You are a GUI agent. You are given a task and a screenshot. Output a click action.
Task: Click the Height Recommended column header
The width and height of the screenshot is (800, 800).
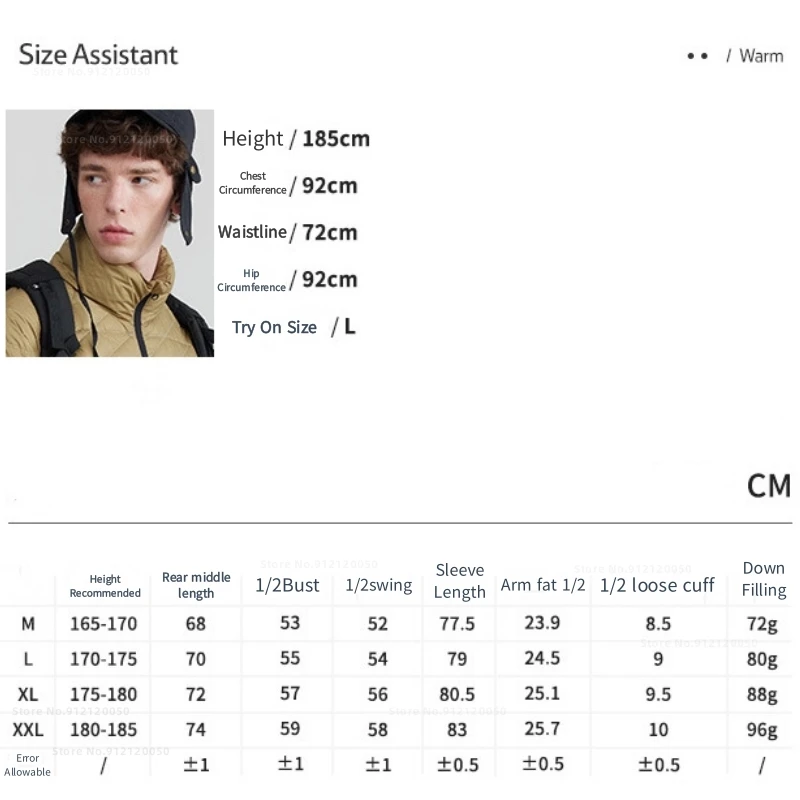point(105,586)
